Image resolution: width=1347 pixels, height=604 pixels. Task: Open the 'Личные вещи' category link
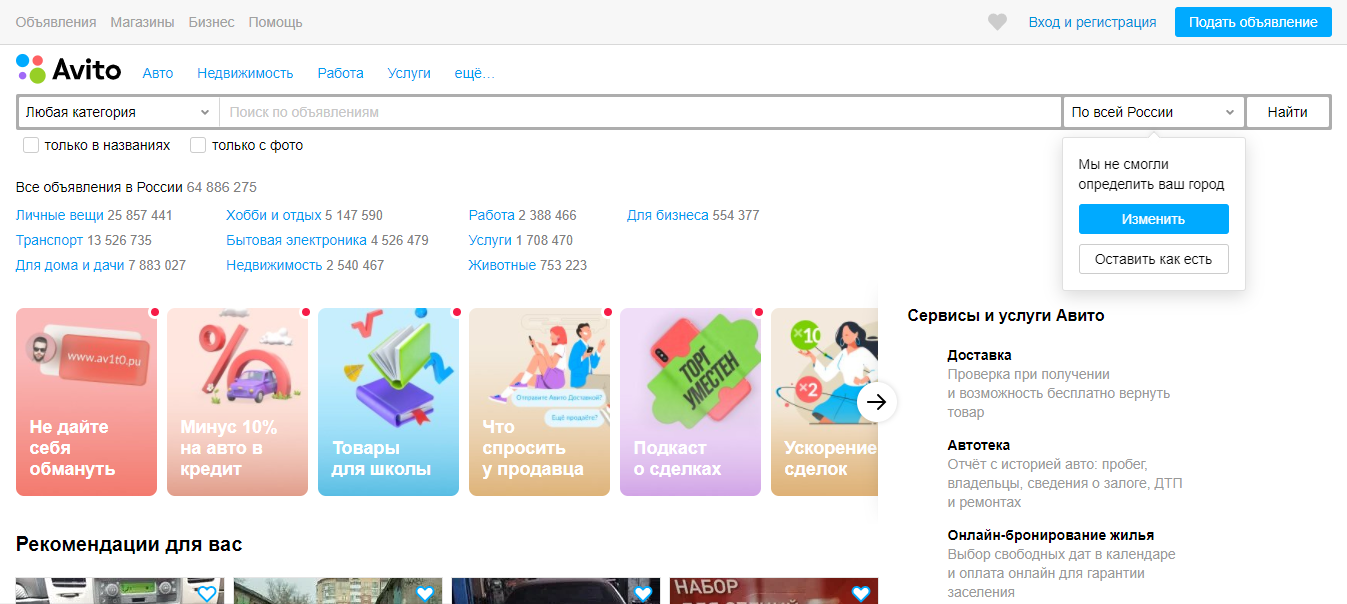(60, 215)
